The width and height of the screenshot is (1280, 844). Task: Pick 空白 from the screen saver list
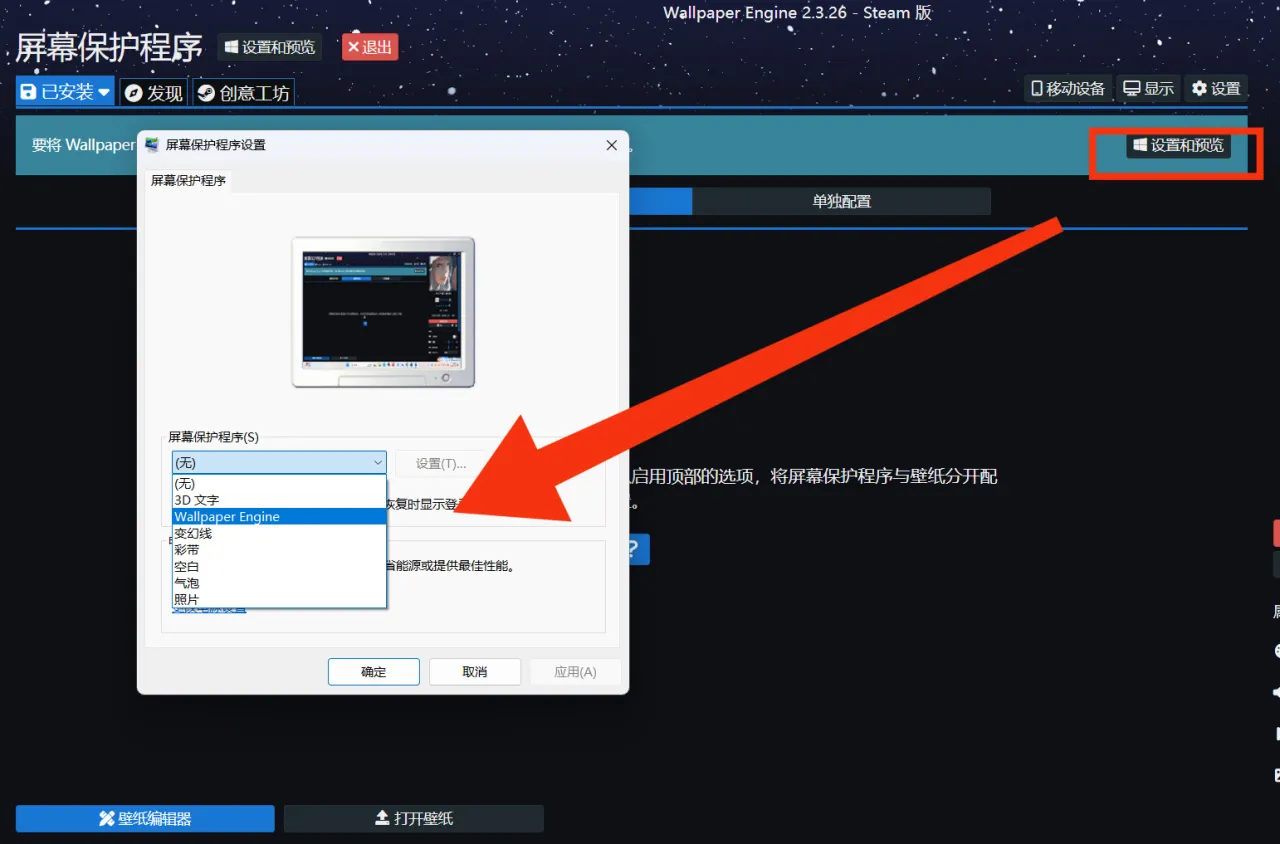click(279, 566)
